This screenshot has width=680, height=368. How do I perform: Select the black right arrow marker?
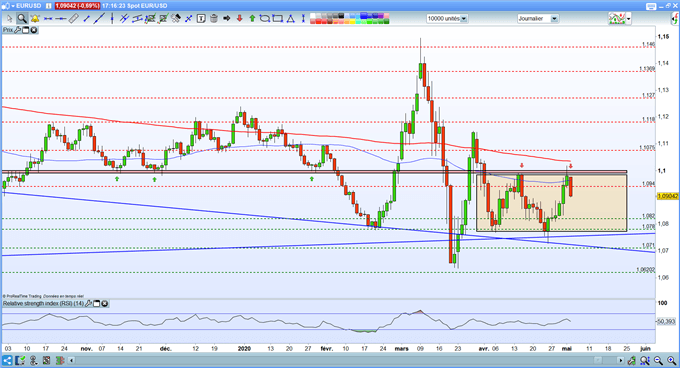point(226,19)
